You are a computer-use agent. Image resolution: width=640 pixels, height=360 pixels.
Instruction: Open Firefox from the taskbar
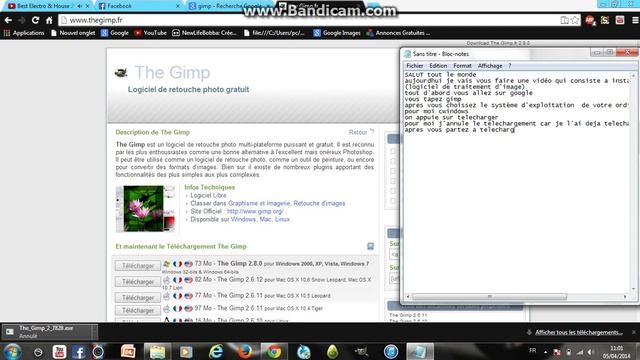(245, 352)
